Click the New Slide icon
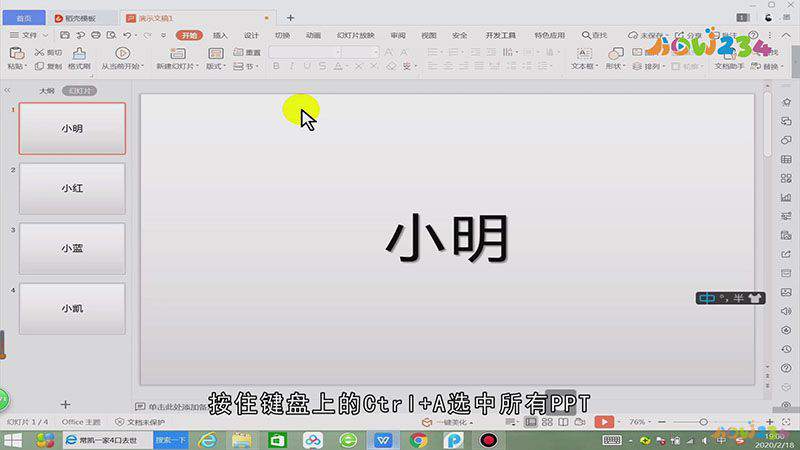Image resolution: width=800 pixels, height=450 pixels. 178,53
